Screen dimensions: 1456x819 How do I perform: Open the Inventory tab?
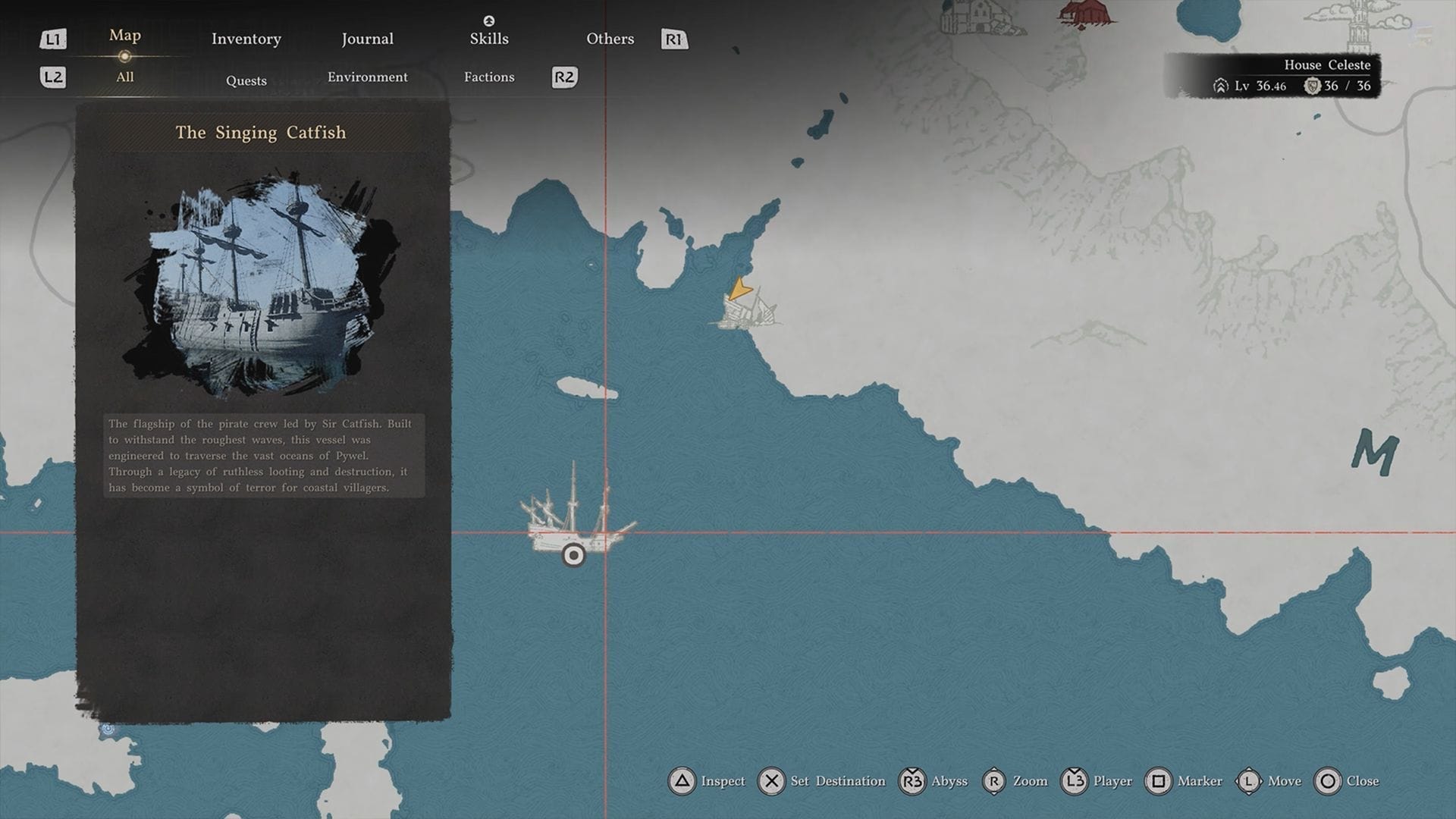(x=246, y=39)
